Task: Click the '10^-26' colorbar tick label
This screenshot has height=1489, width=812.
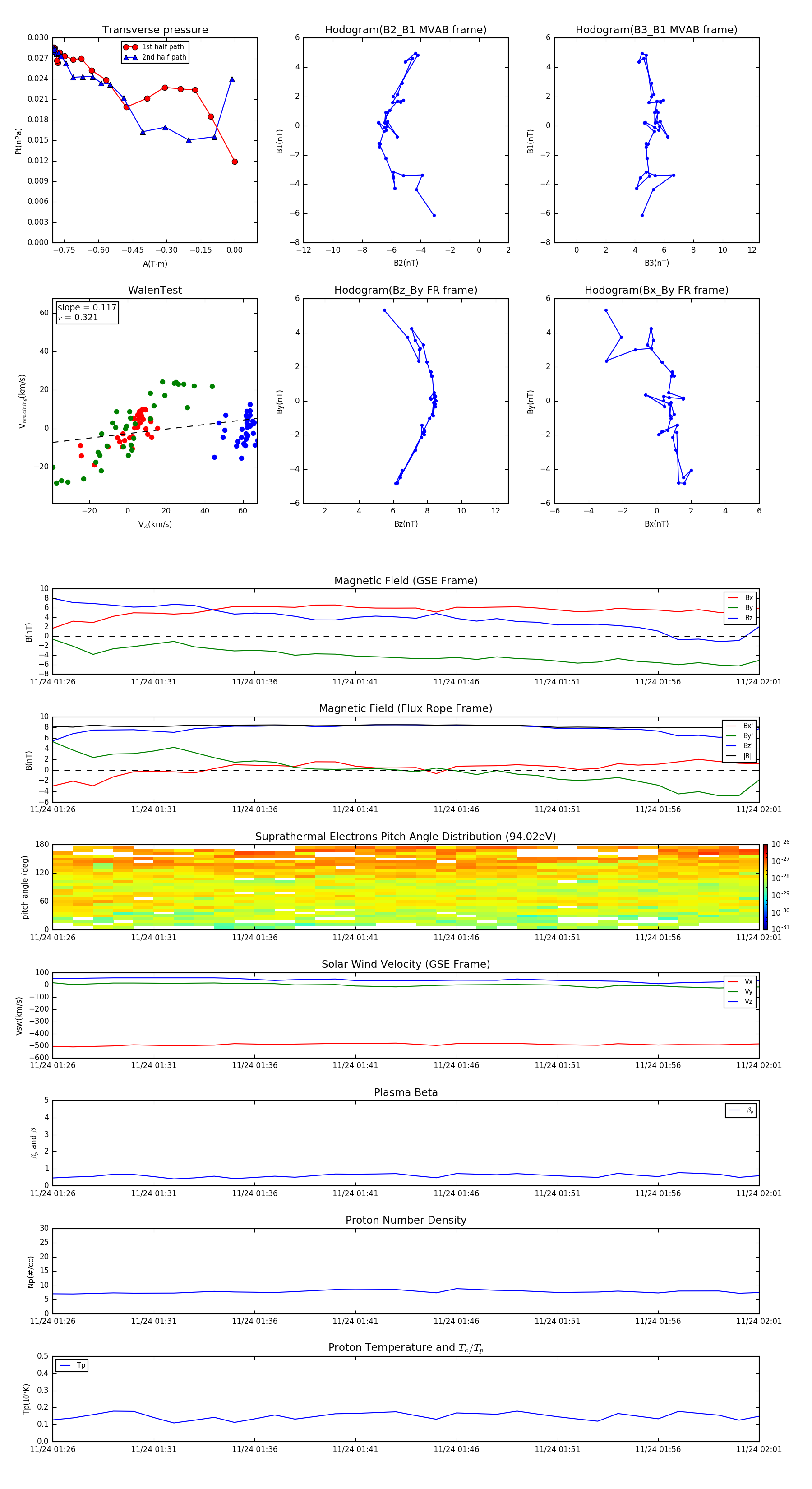Action: pos(780,844)
